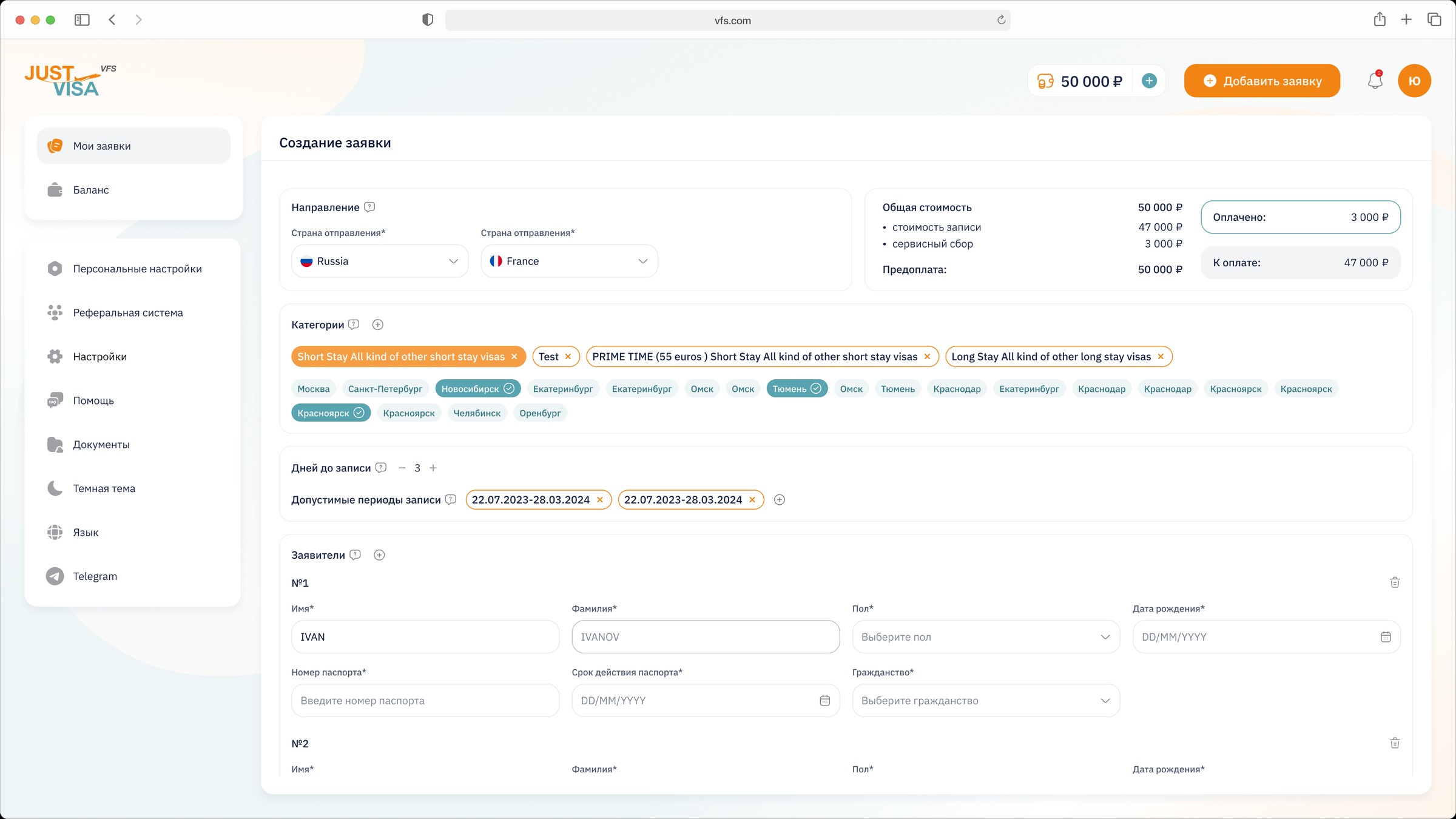Viewport: 1456px width, 819px height.
Task: Delete applicant №1 with trash icon
Action: point(1395,582)
